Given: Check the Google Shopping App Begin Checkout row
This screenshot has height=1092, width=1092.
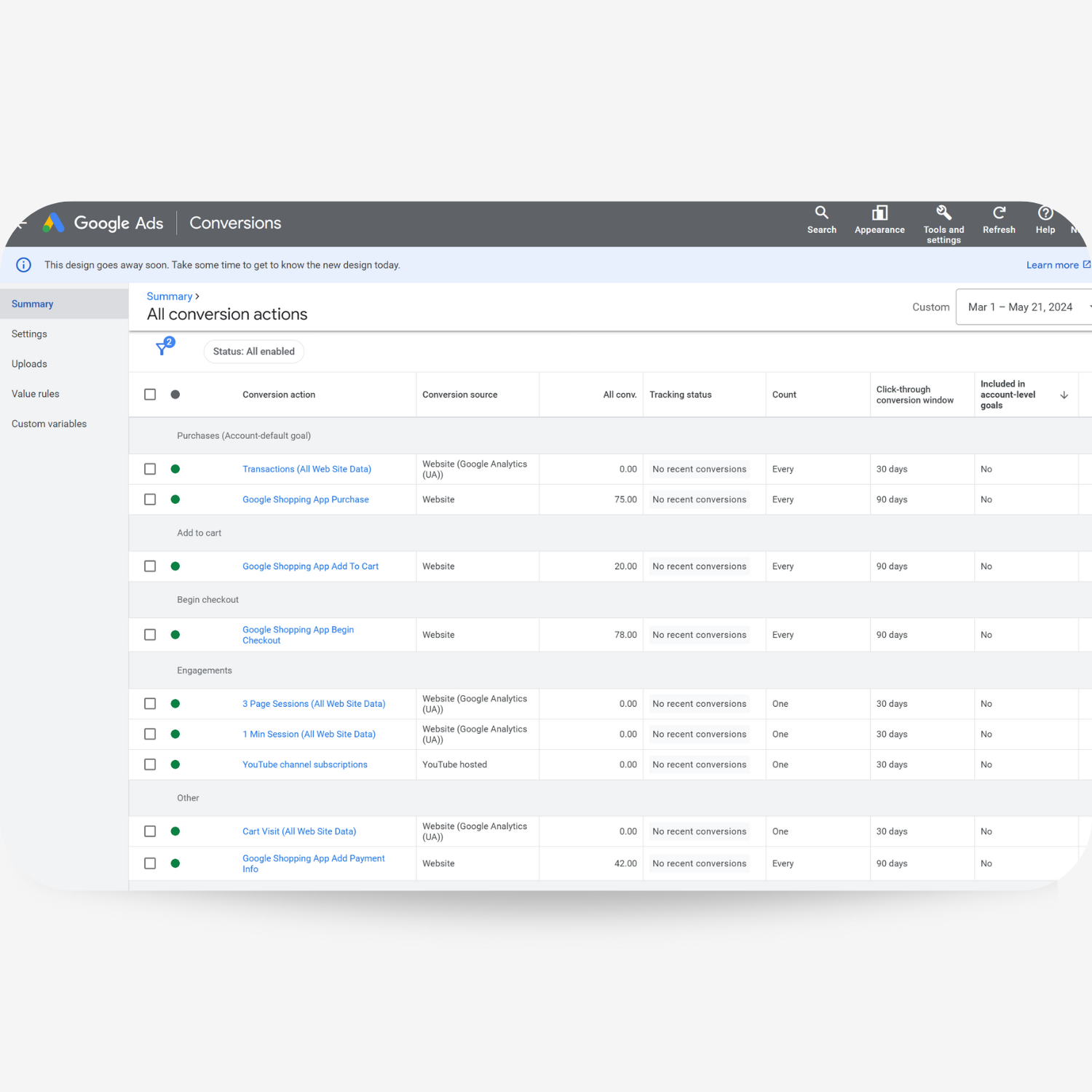Looking at the screenshot, I should pos(150,635).
